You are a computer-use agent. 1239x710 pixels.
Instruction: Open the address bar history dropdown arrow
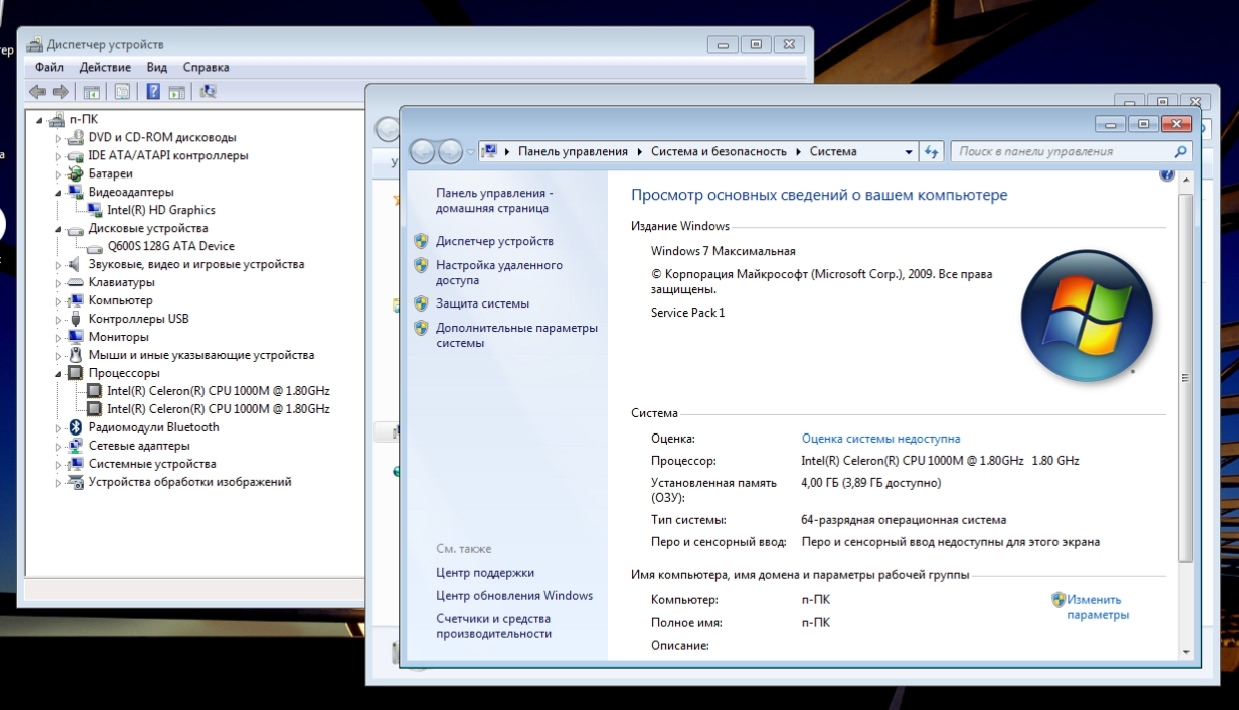908,152
